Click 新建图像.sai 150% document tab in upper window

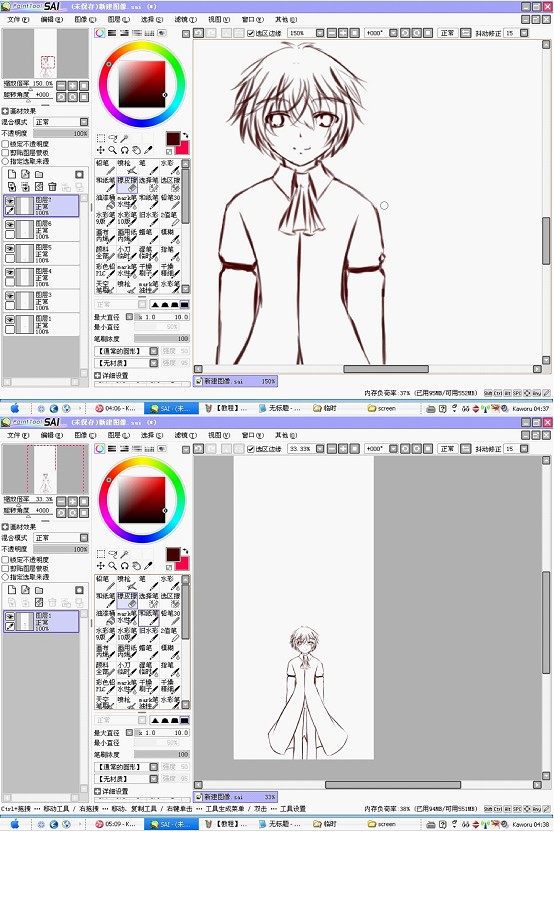tap(236, 381)
